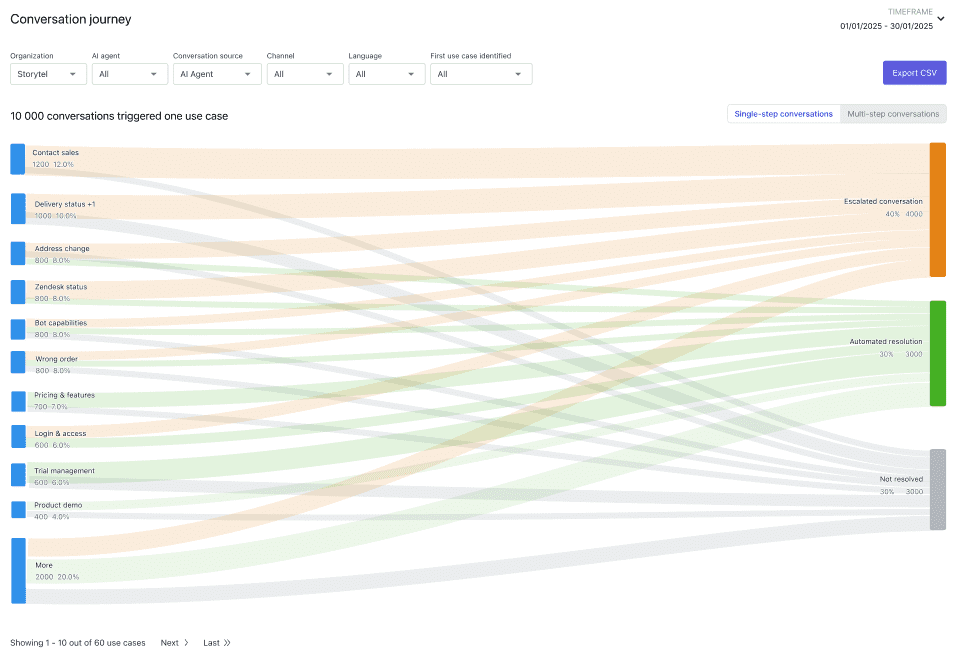This screenshot has height=657, width=956.
Task: Click the blue More node bar
Action: pyautogui.click(x=18, y=571)
